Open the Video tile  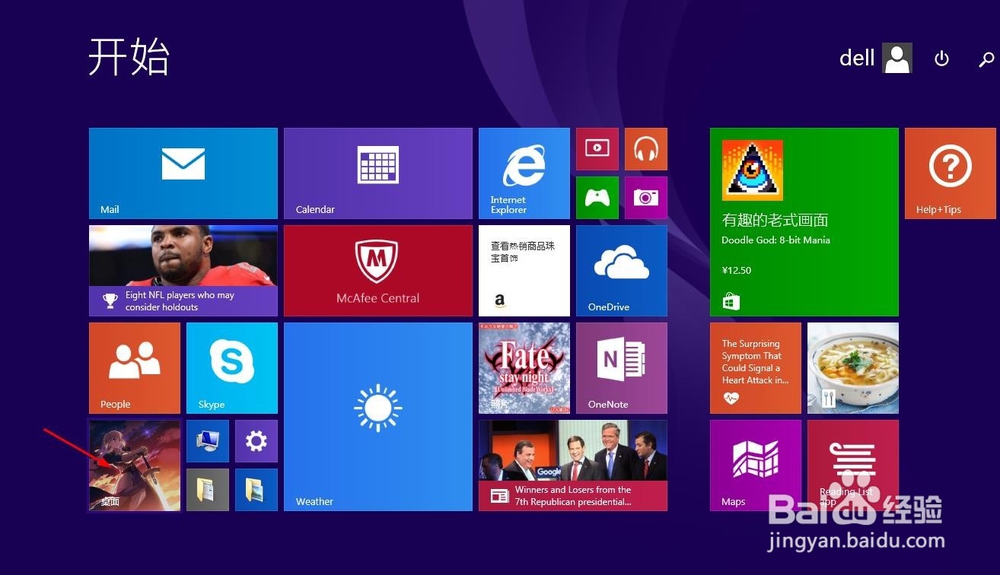tap(597, 149)
